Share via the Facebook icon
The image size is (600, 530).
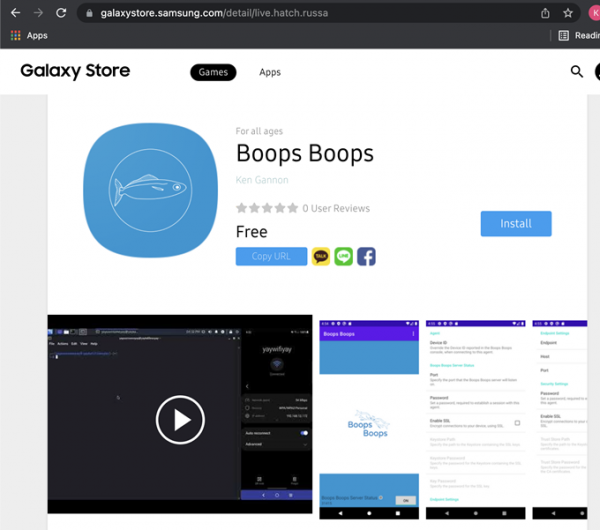coord(367,256)
